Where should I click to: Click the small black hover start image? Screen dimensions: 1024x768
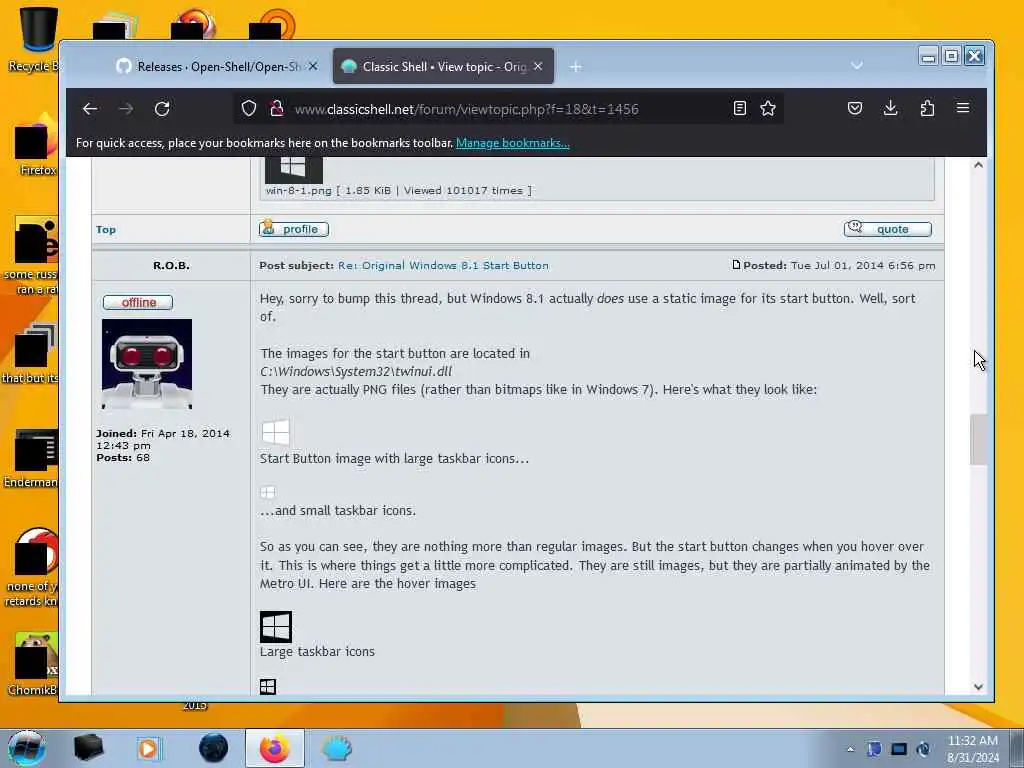click(x=268, y=686)
